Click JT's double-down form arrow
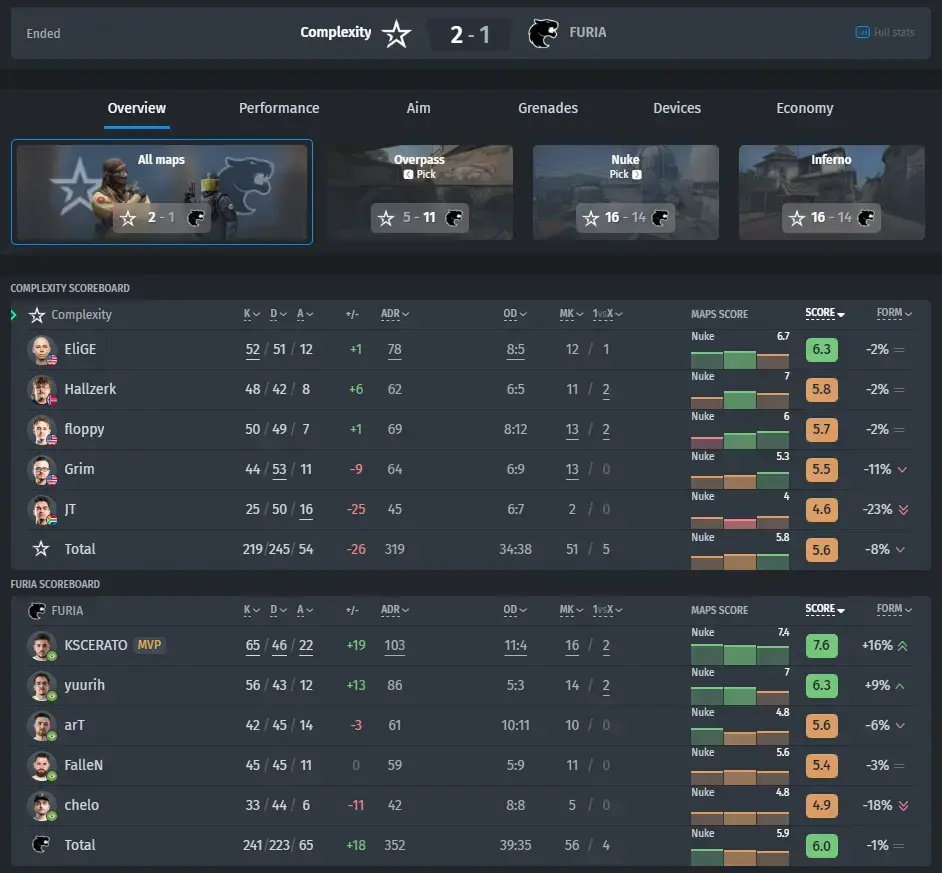 click(904, 510)
